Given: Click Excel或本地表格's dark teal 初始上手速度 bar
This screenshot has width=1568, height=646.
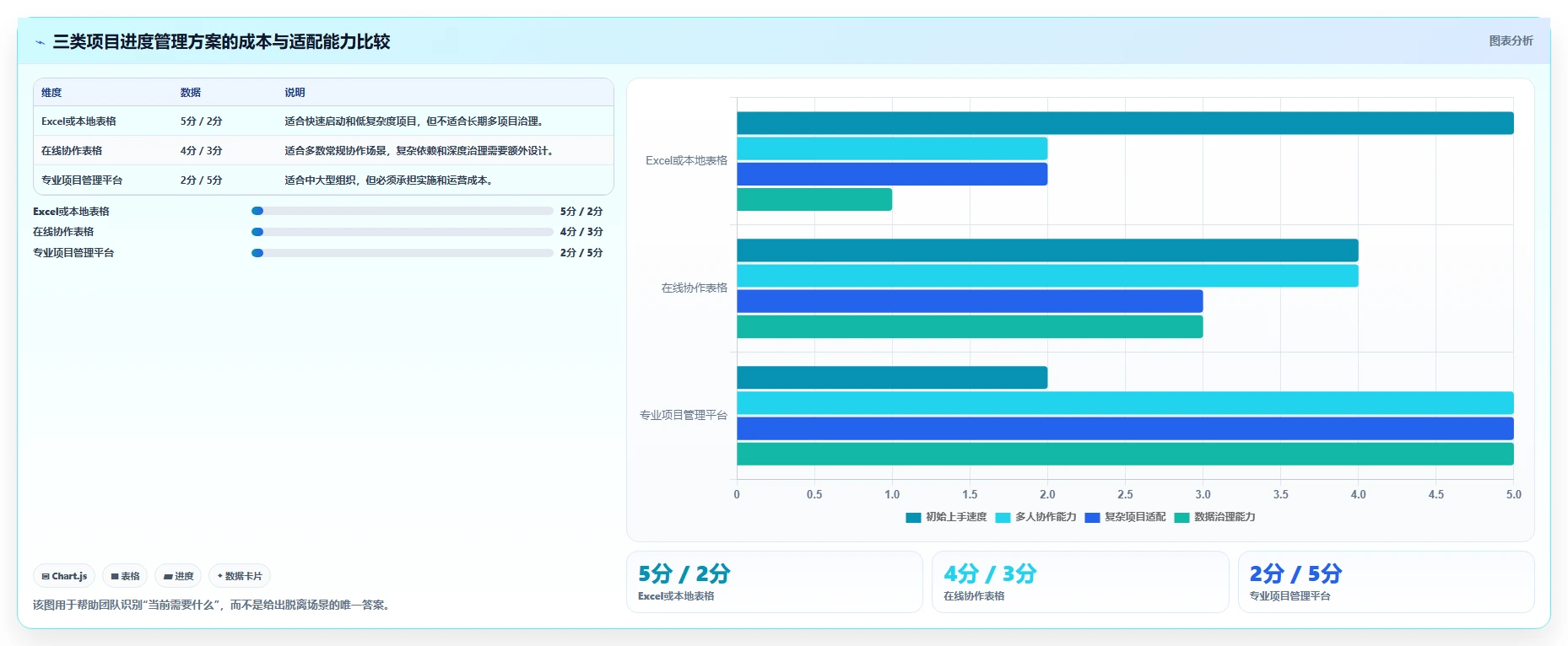Looking at the screenshot, I should [x=1125, y=123].
